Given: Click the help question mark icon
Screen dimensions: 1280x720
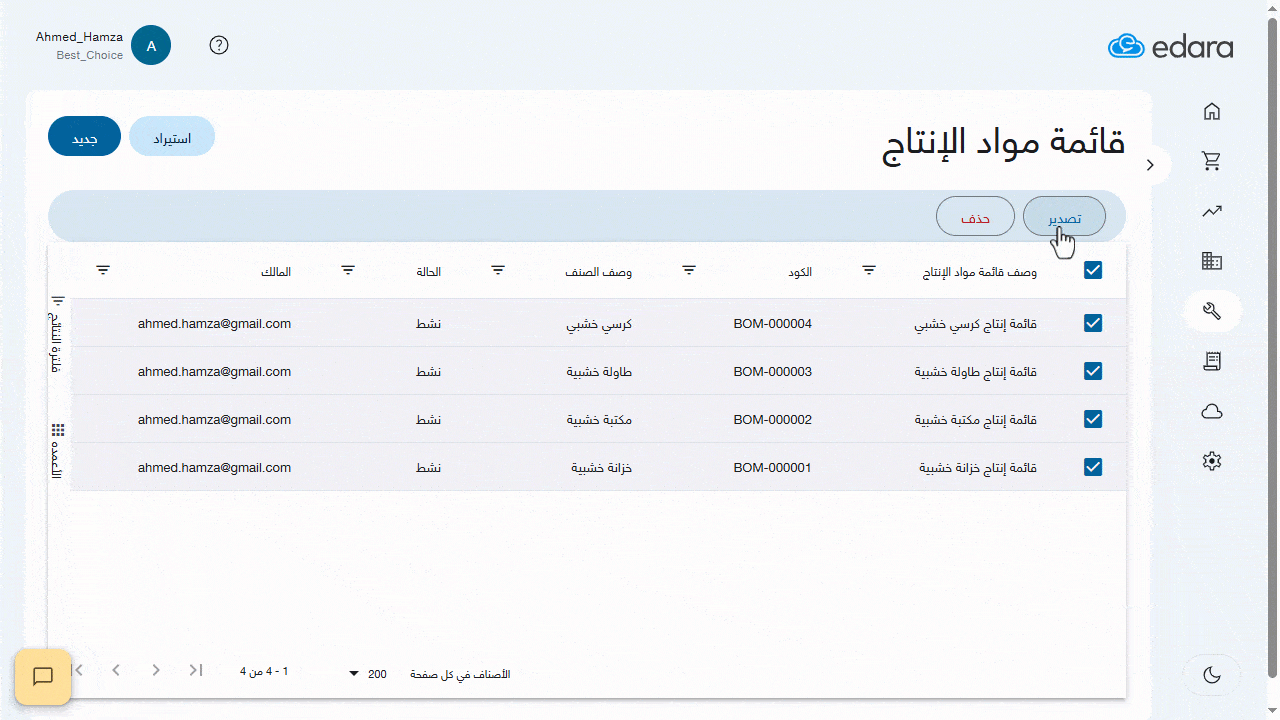Looking at the screenshot, I should point(219,45).
